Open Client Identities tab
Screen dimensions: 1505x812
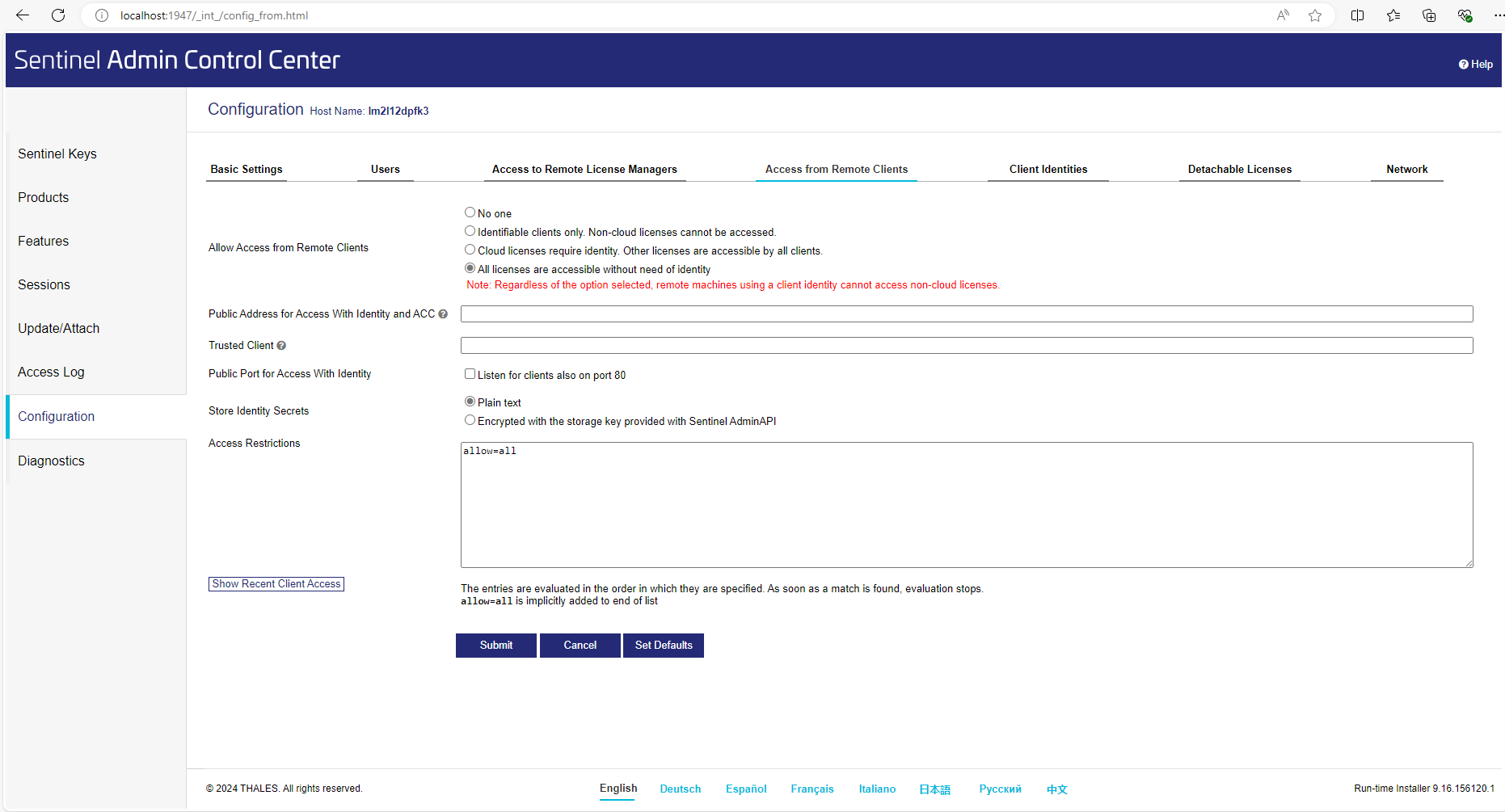[x=1048, y=170]
